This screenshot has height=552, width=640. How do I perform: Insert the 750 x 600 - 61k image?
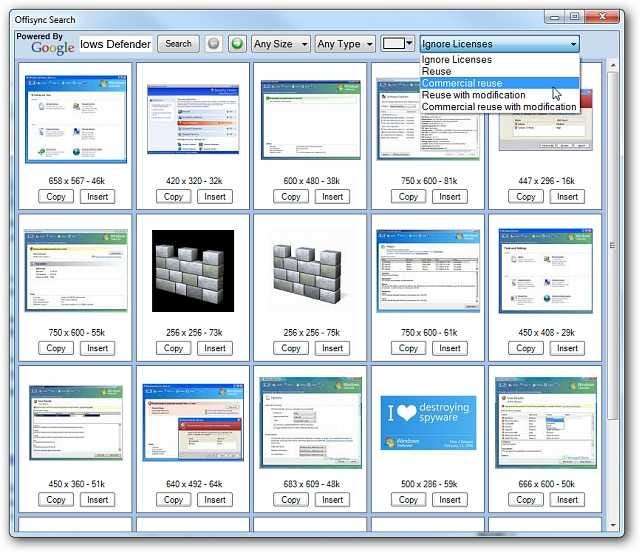point(450,348)
